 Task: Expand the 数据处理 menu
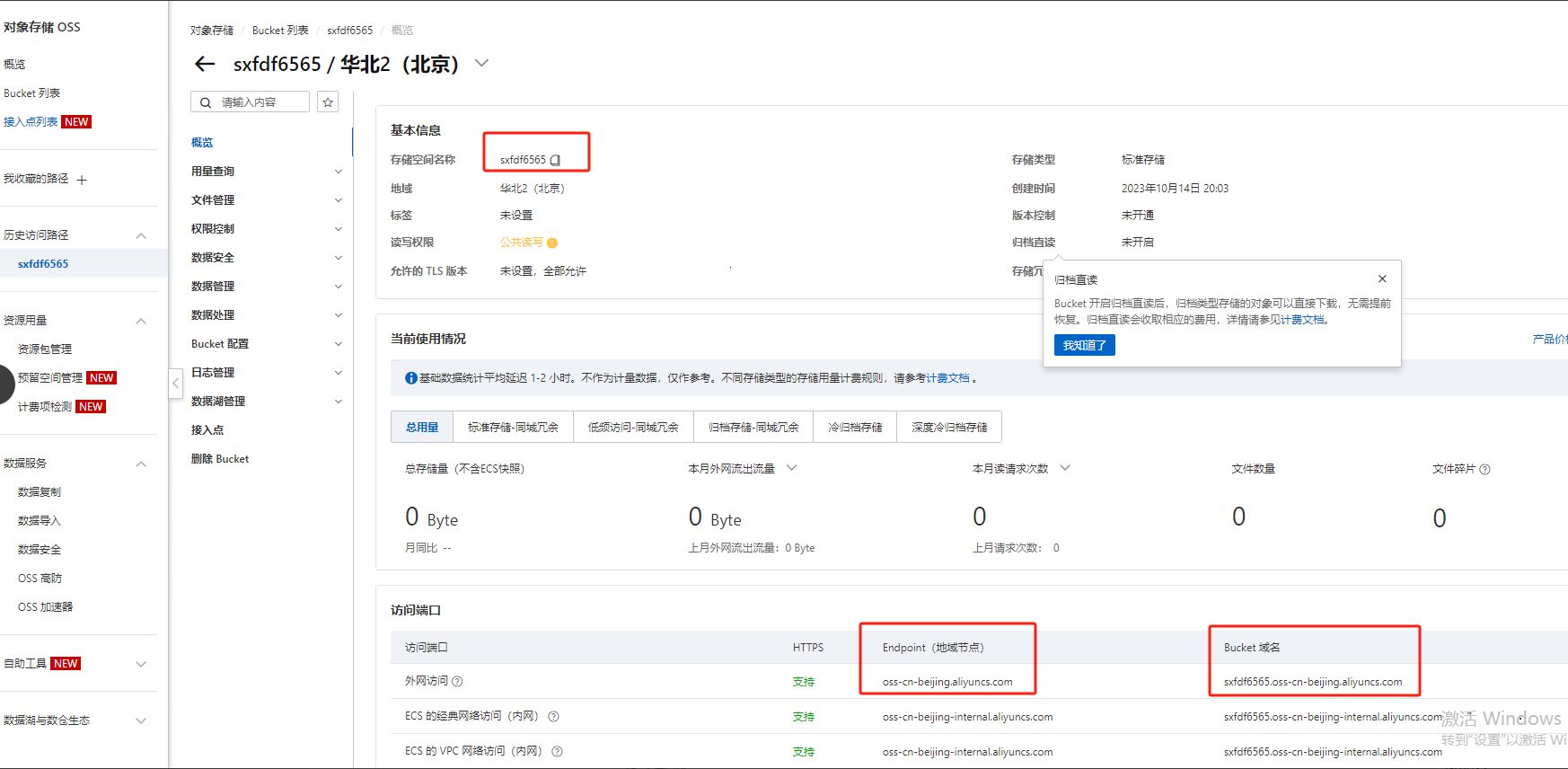tap(339, 315)
